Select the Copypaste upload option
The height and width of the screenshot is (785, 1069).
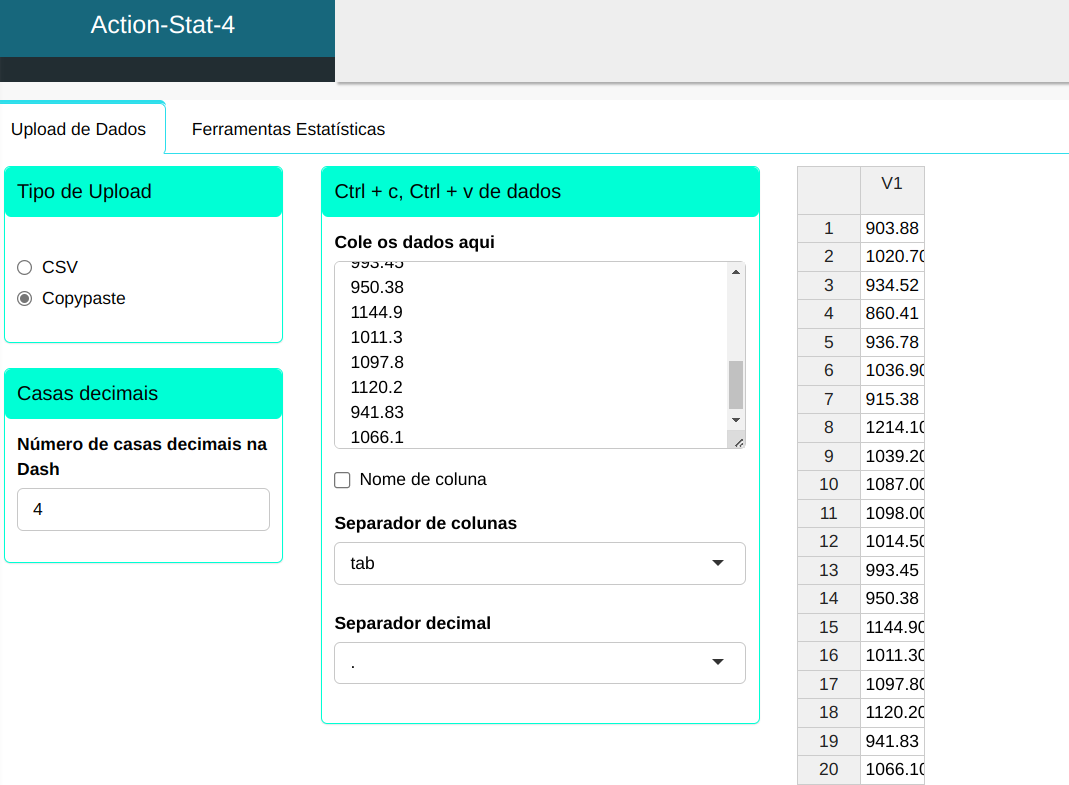25,299
